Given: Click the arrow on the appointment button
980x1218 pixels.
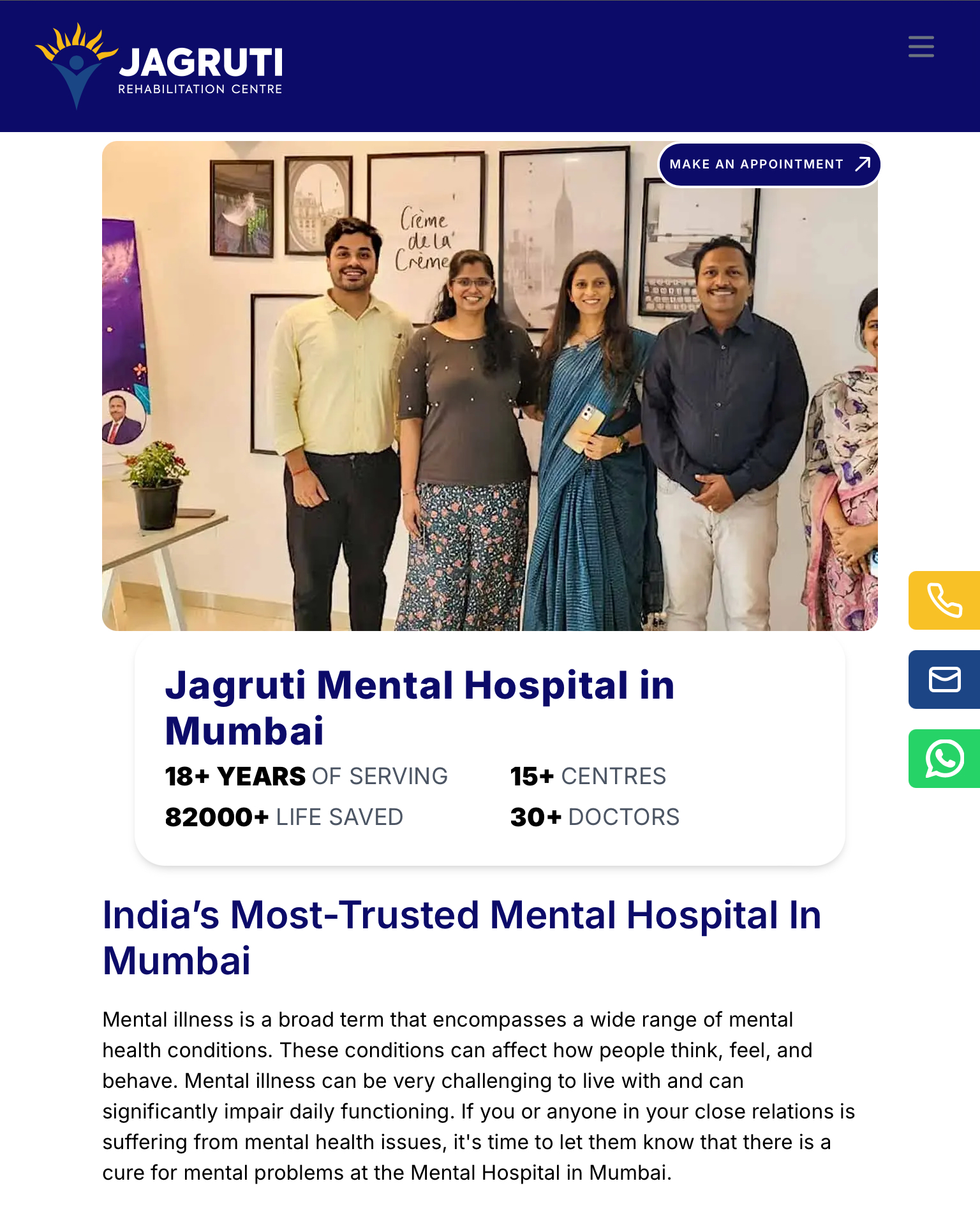Looking at the screenshot, I should coord(863,164).
